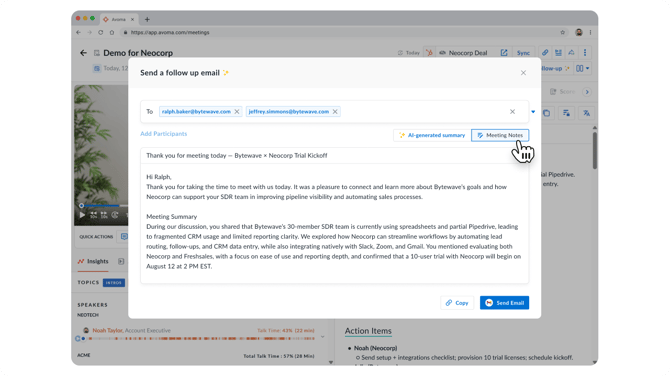Image resolution: width=670 pixels, height=376 pixels.
Task: Click the Action Items heading
Action: pyautogui.click(x=368, y=331)
